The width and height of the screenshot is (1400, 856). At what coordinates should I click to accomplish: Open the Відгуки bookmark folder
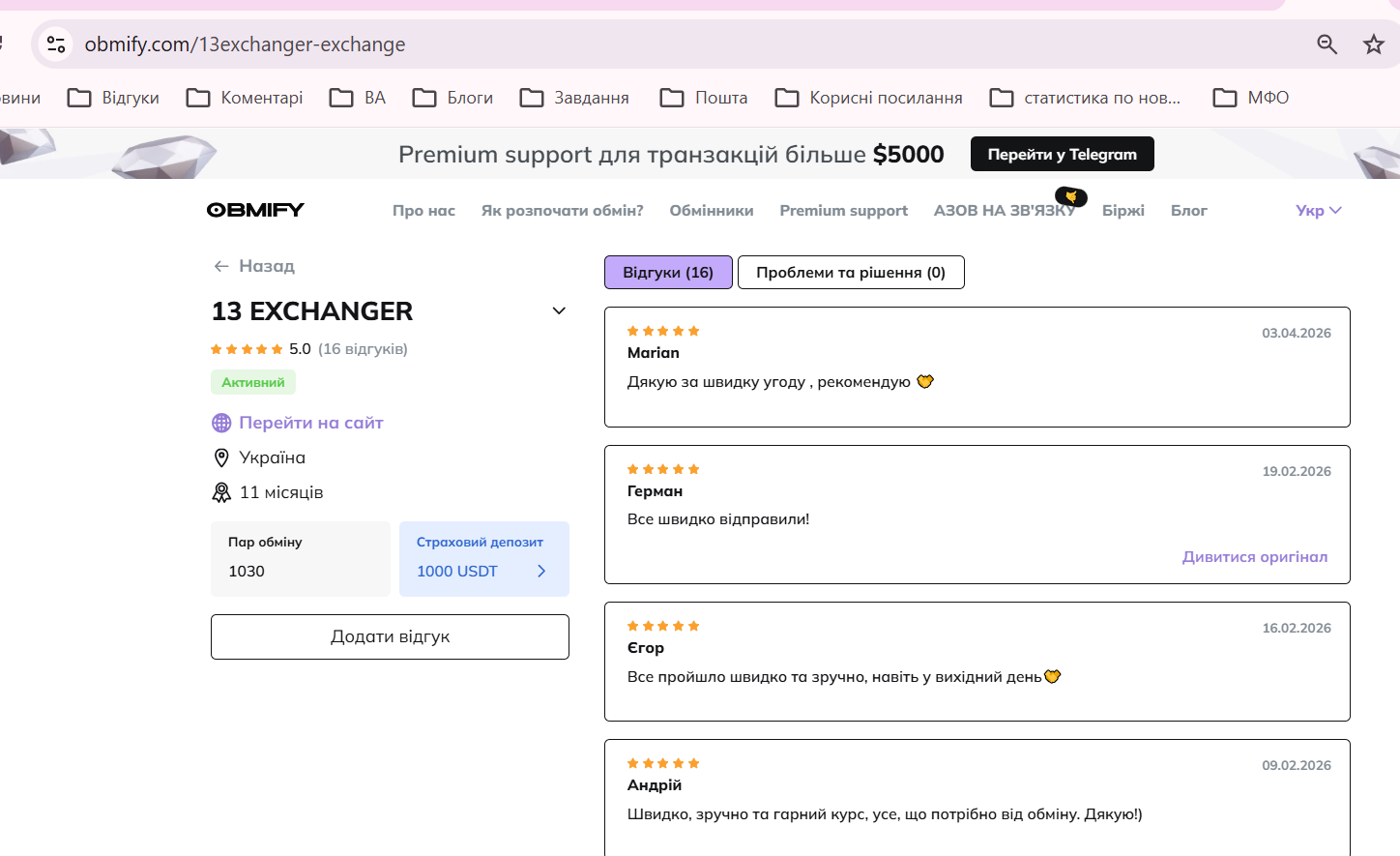pyautogui.click(x=113, y=98)
